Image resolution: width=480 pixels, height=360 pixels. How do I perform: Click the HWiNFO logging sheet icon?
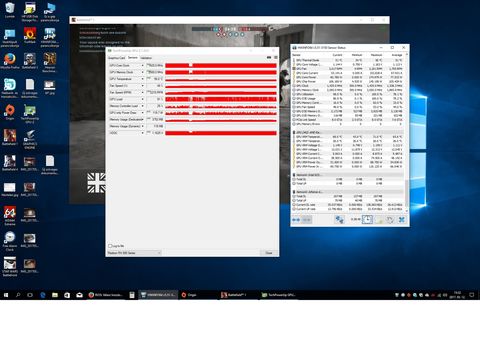379,219
